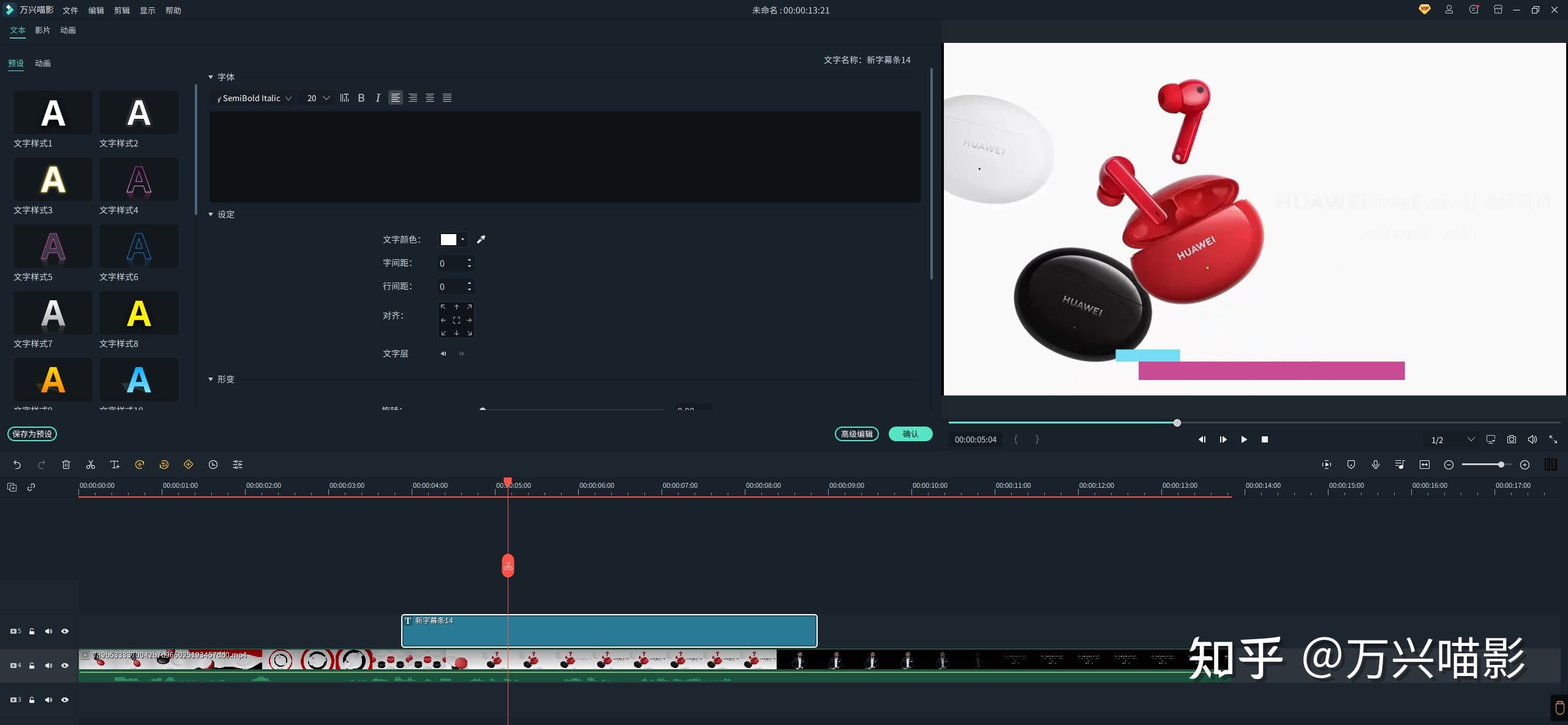
Task: Enter fullscreen preview mode
Action: (1553, 439)
